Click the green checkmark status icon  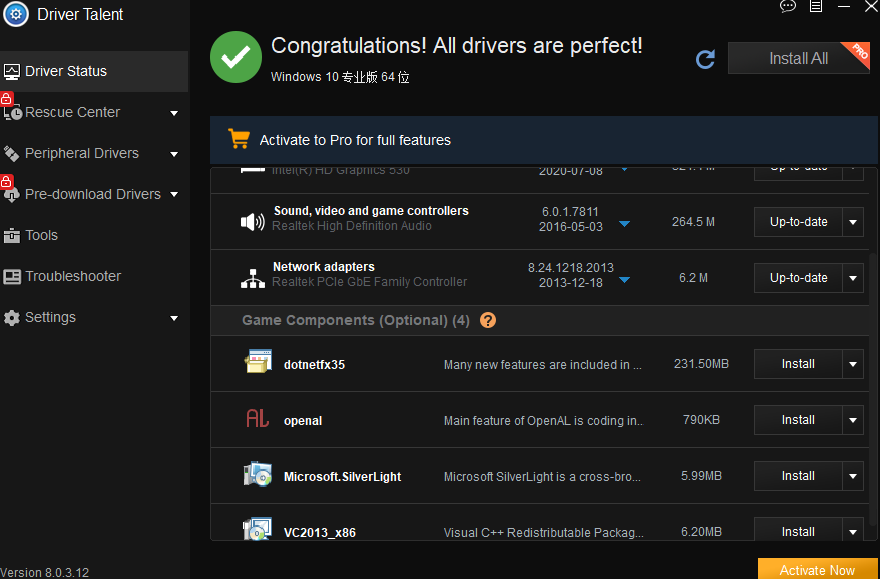(236, 57)
